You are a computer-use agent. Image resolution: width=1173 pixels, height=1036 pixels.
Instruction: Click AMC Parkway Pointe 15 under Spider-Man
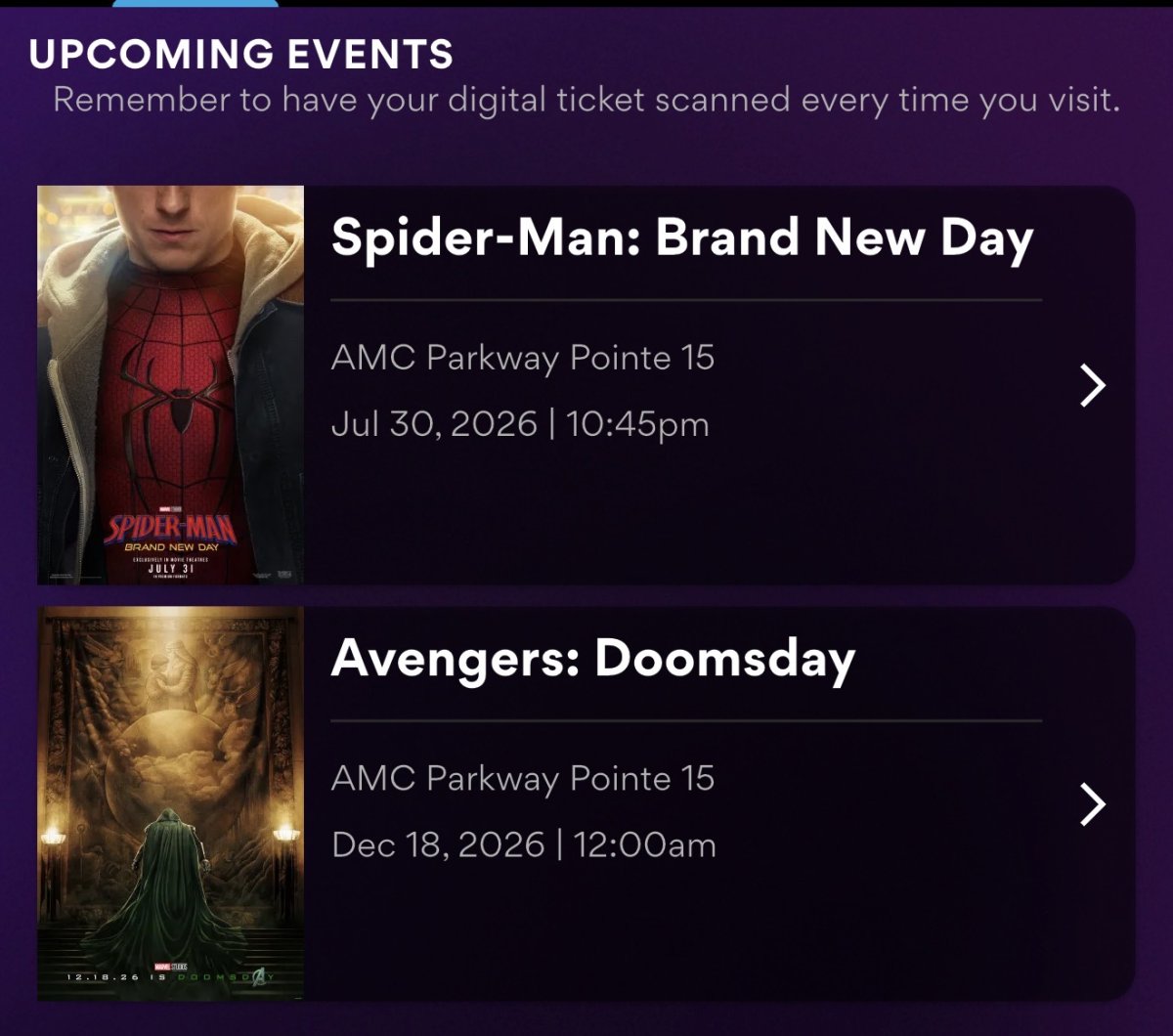[x=523, y=358]
